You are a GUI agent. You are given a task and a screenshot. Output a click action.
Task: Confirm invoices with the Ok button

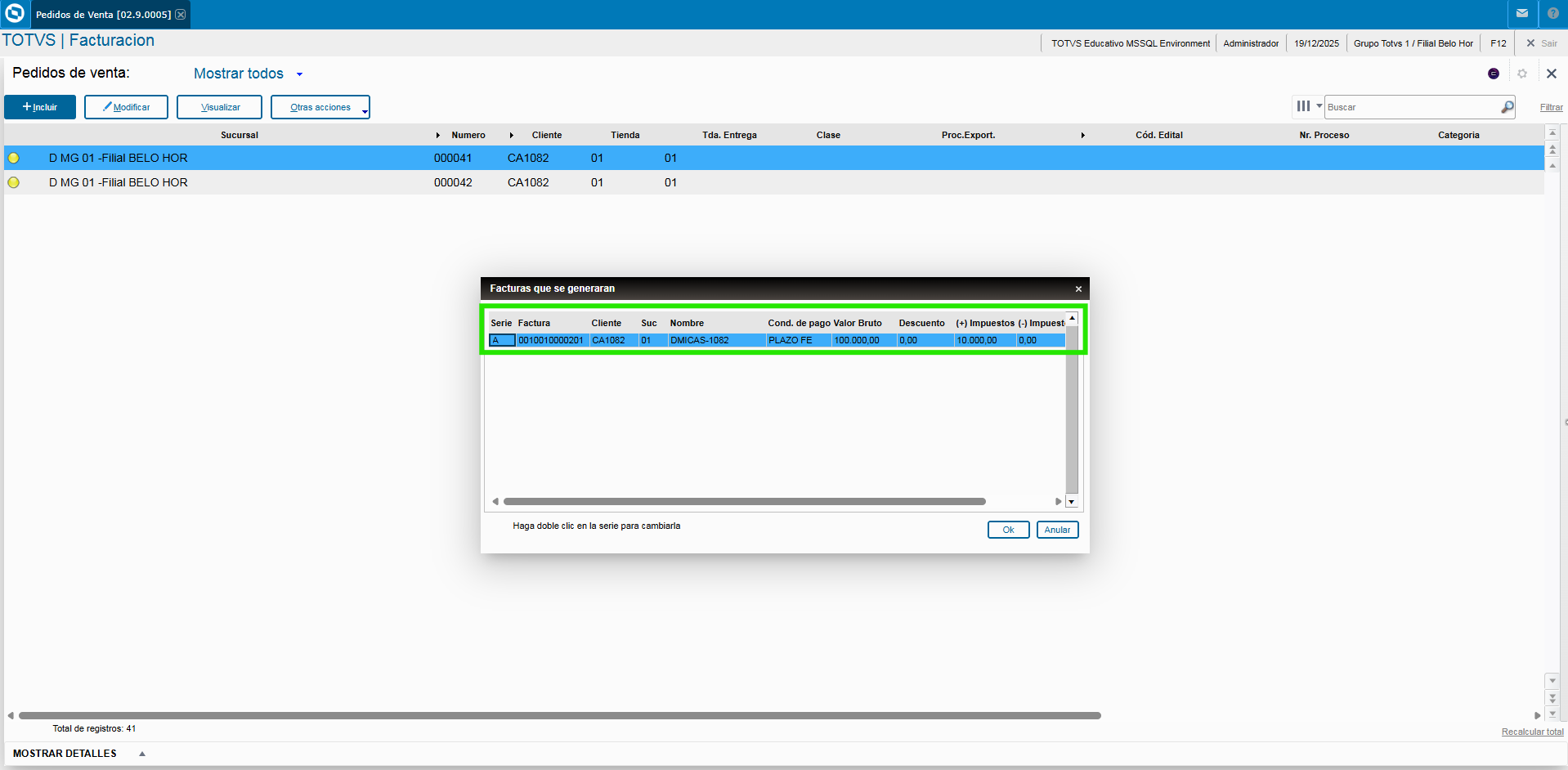(x=1008, y=530)
